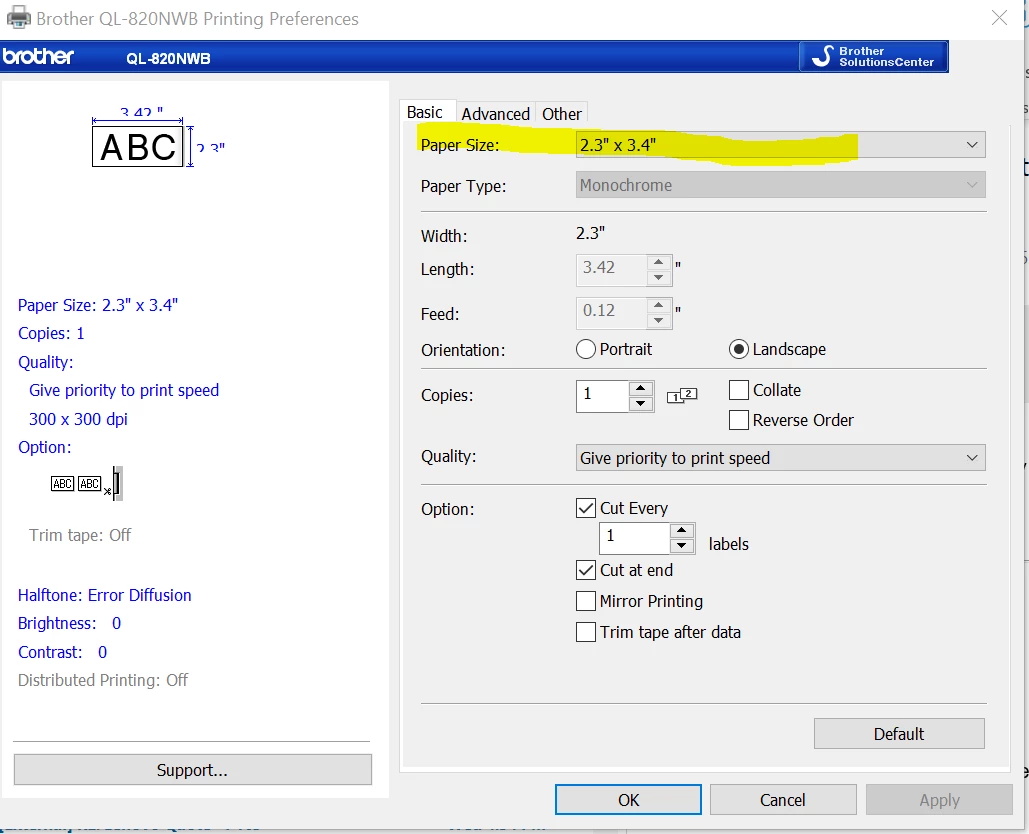Click the 'Contrast: 0' summary text
The image size is (1029, 834).
(x=62, y=652)
